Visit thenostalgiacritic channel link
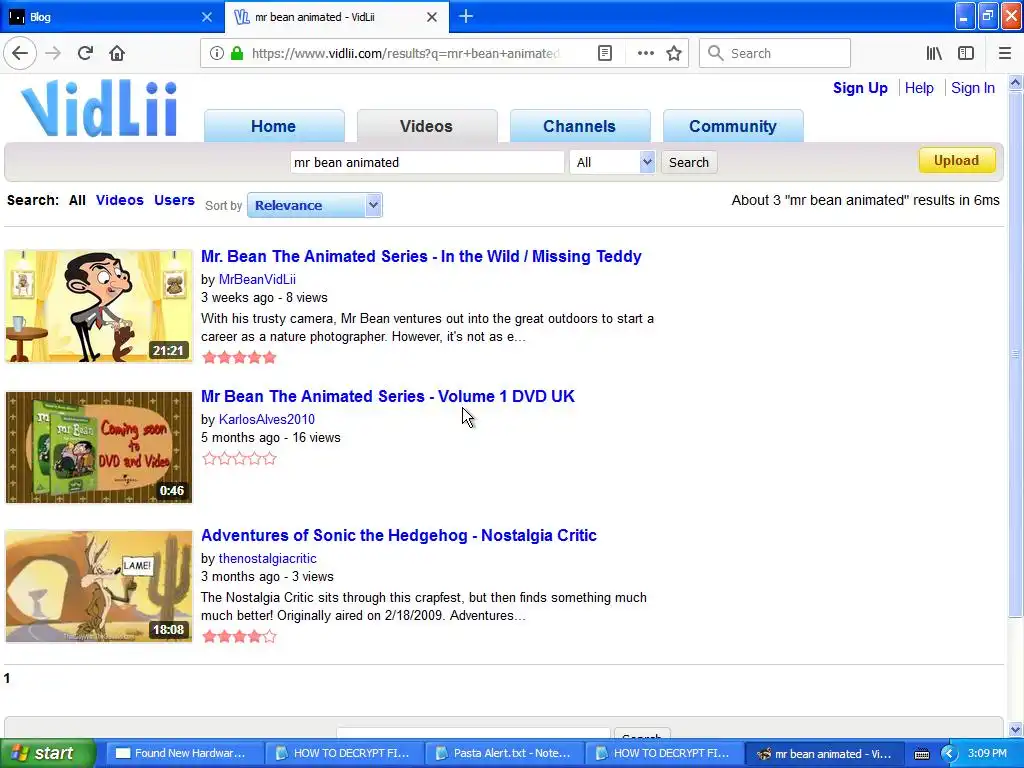The width and height of the screenshot is (1024, 768). [x=268, y=558]
